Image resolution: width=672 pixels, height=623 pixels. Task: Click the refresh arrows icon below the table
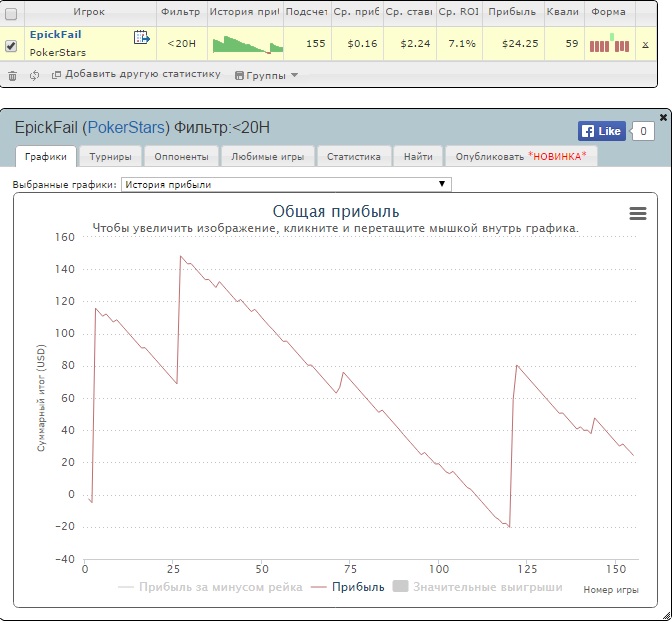pyautogui.click(x=34, y=75)
